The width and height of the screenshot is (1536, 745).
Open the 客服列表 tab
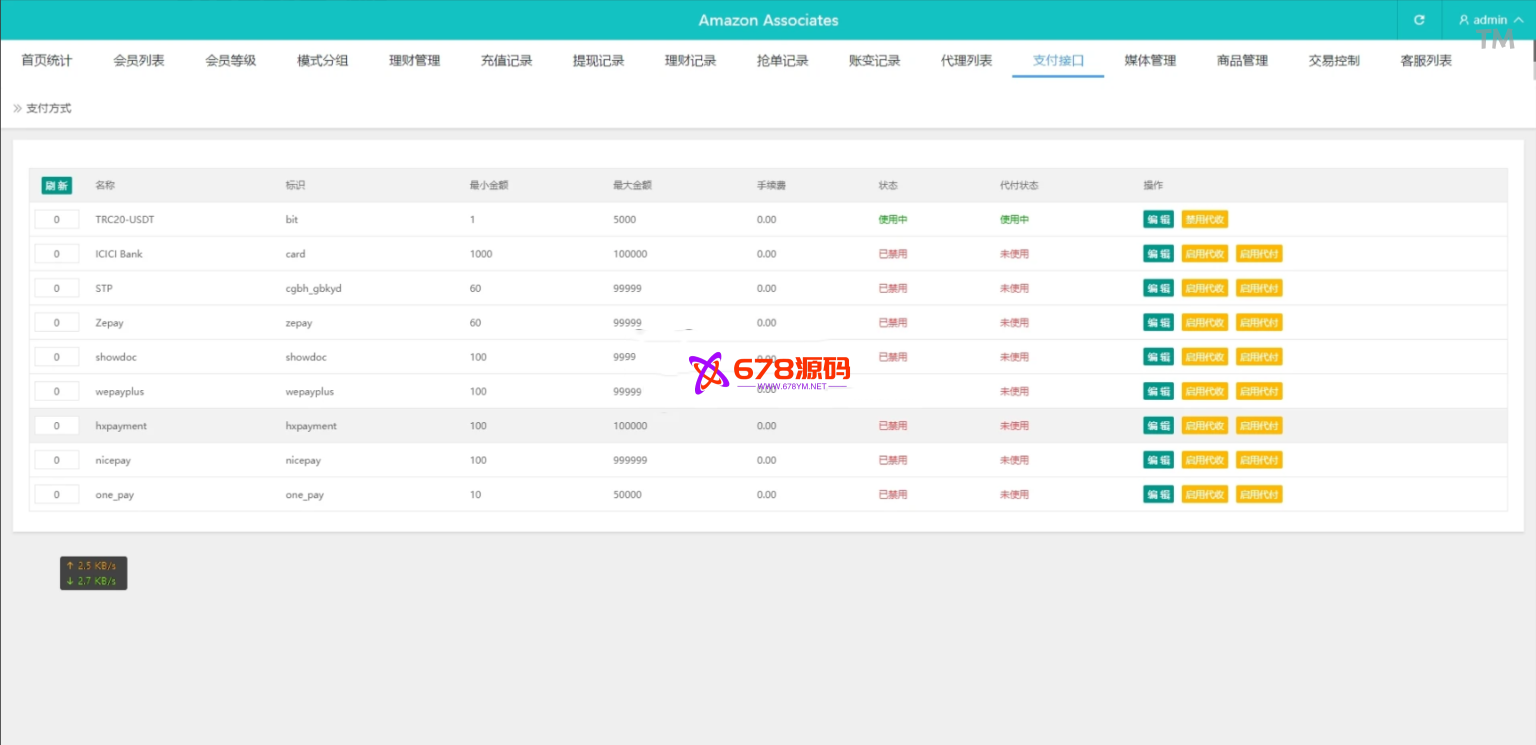pos(1426,61)
